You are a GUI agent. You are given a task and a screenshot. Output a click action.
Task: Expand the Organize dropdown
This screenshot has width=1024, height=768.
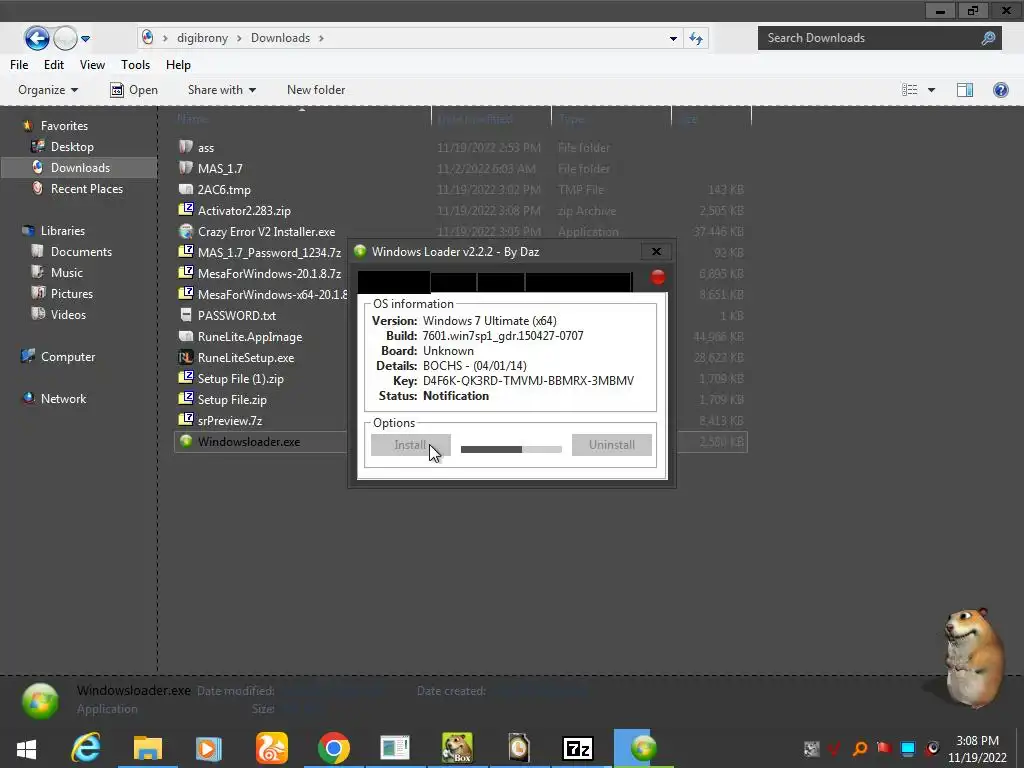[48, 89]
